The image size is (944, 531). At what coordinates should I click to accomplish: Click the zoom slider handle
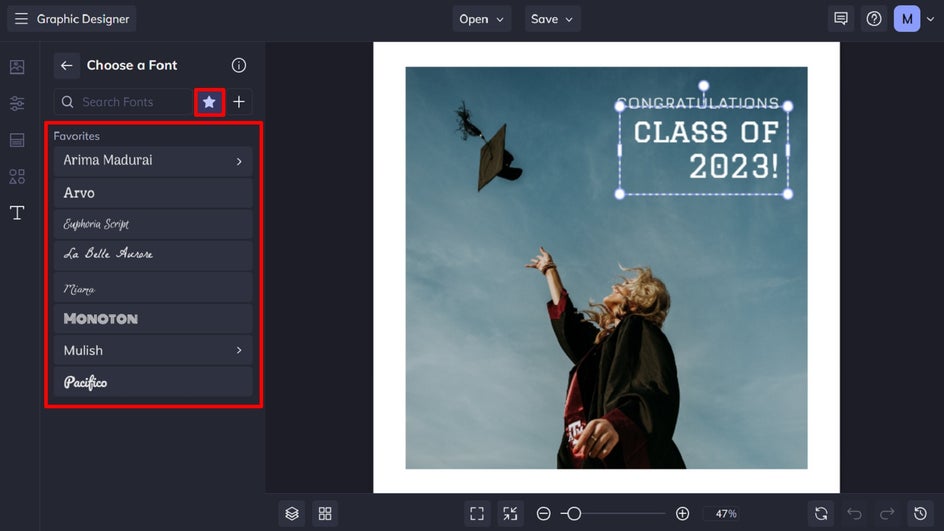click(574, 514)
